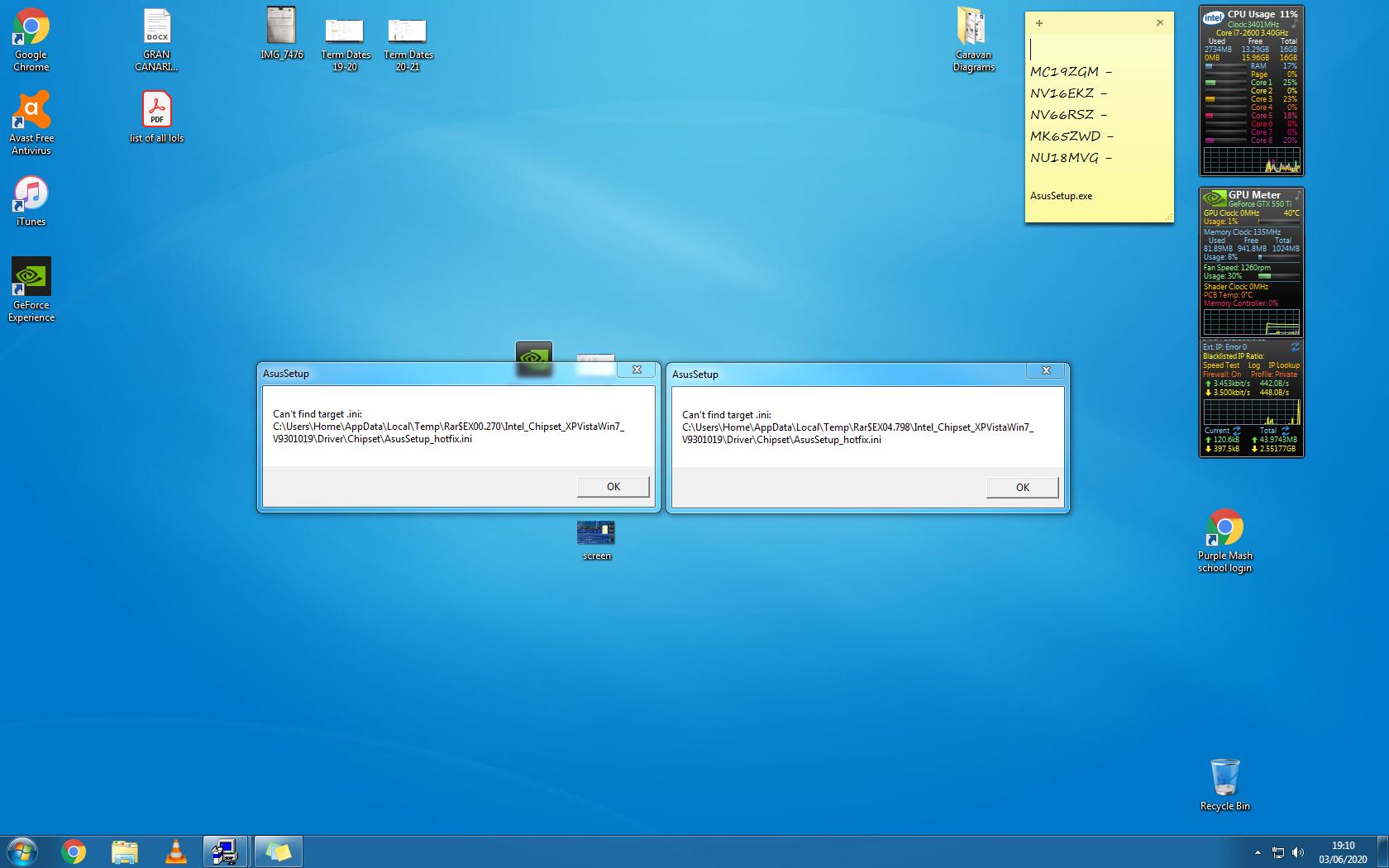Screen dimensions: 1389x868
Task: Click Show desktop button at taskbar end
Action: (x=1382, y=851)
